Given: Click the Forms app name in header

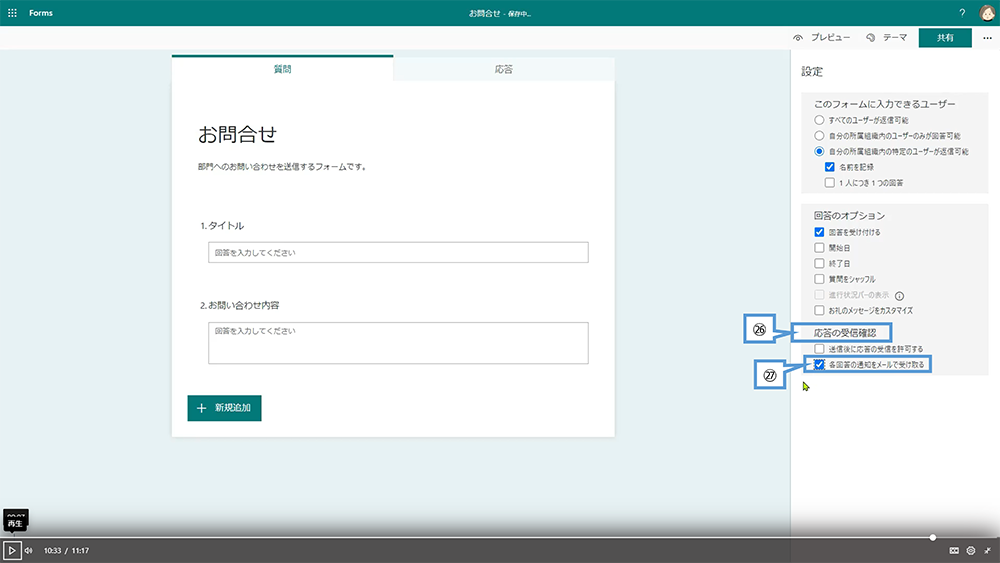Looking at the screenshot, I should [41, 13].
